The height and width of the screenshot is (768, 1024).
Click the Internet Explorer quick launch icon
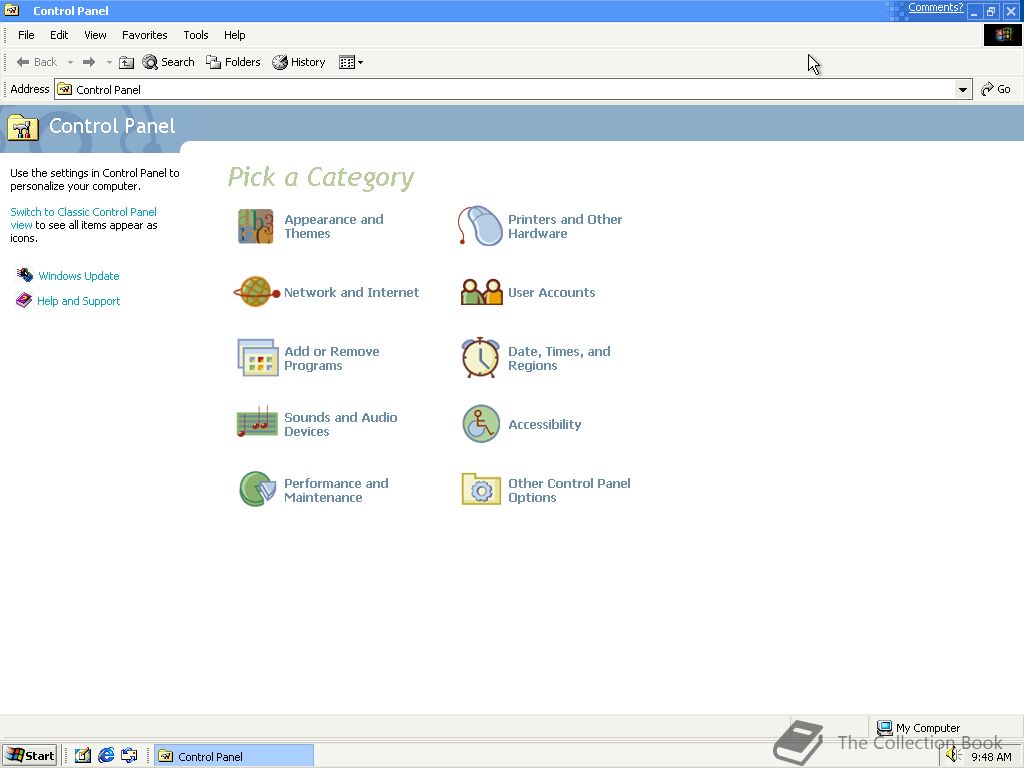pos(106,756)
